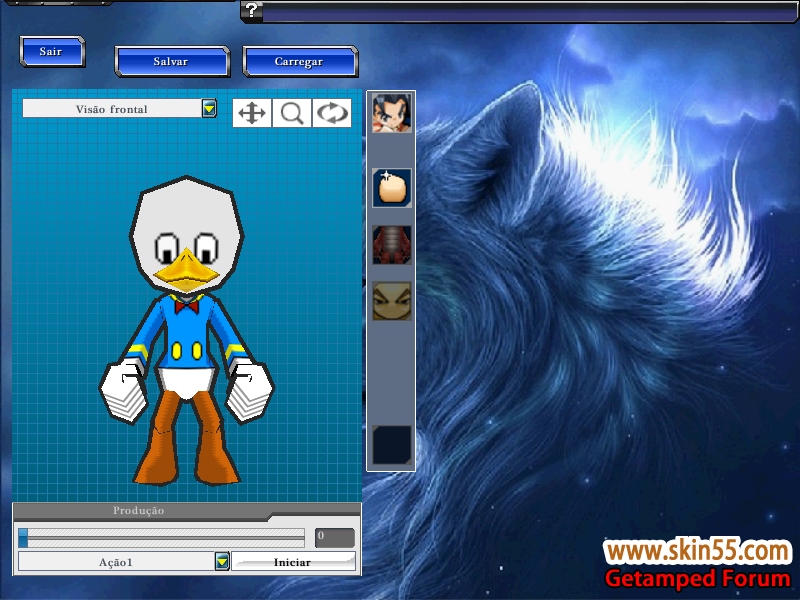Click the duck character model preview

click(187, 331)
